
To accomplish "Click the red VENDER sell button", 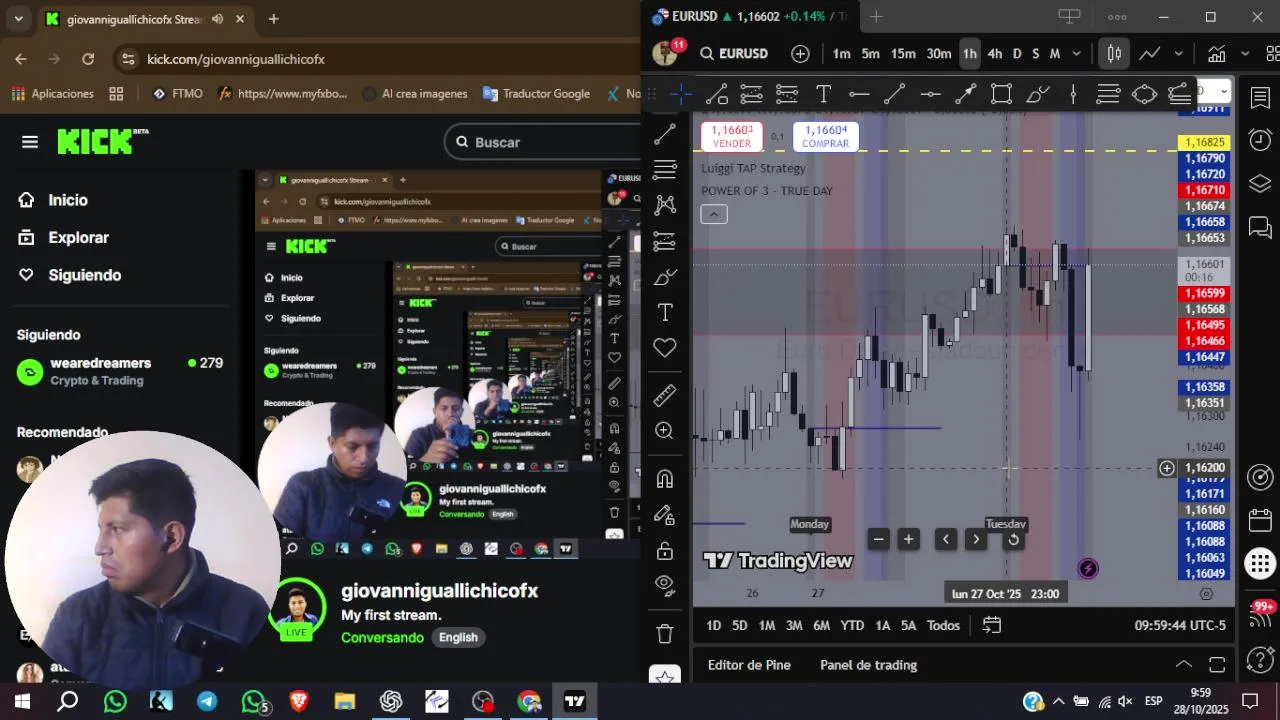I will click(732, 136).
